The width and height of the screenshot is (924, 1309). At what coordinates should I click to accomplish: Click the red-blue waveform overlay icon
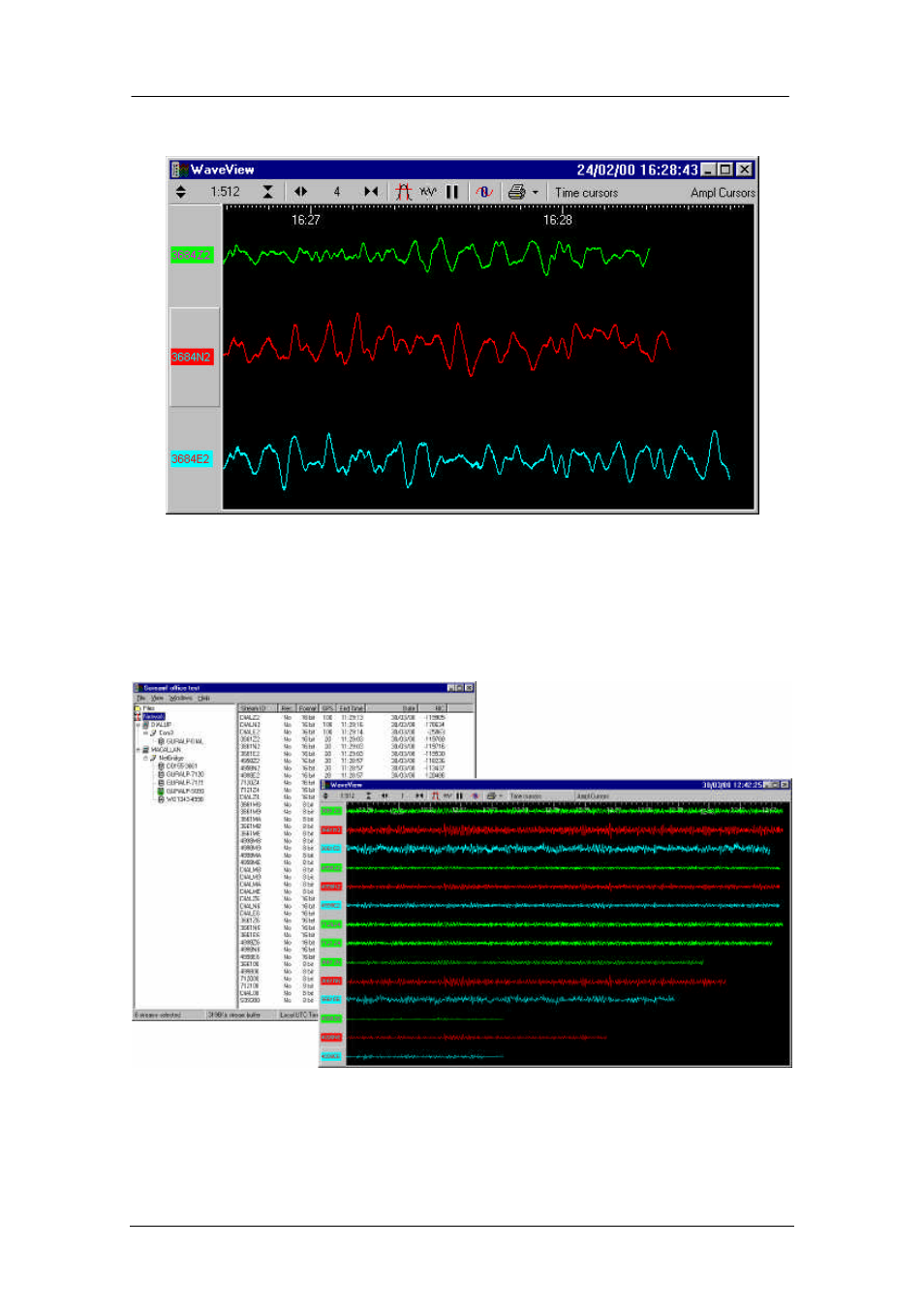pyautogui.click(x=484, y=192)
